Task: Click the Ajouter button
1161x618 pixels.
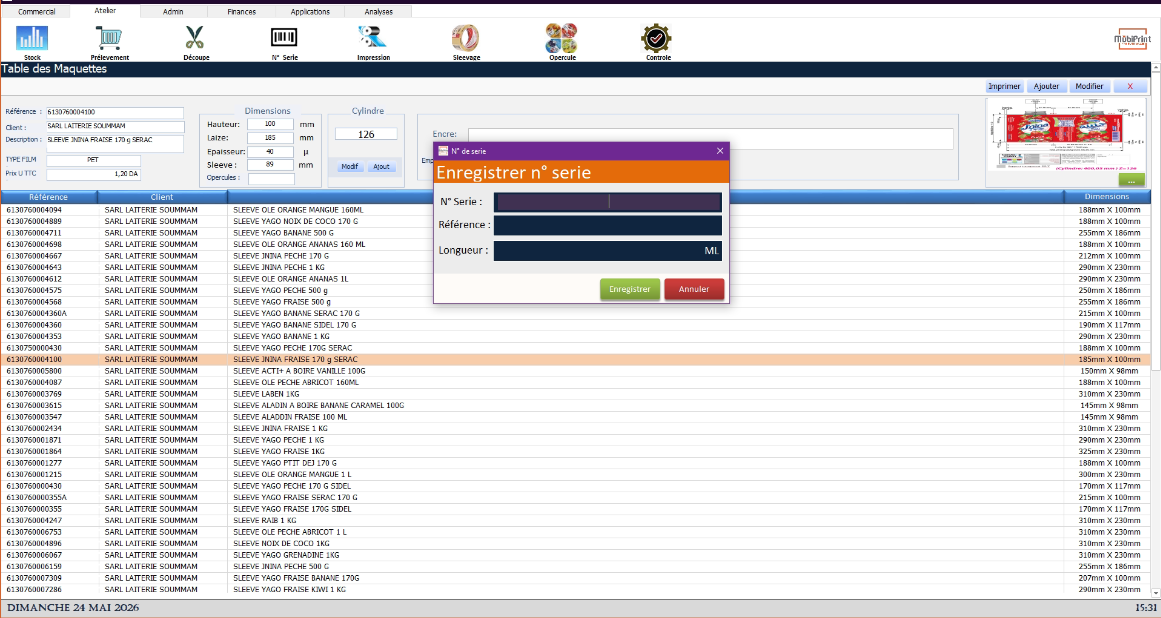Action: point(1046,87)
